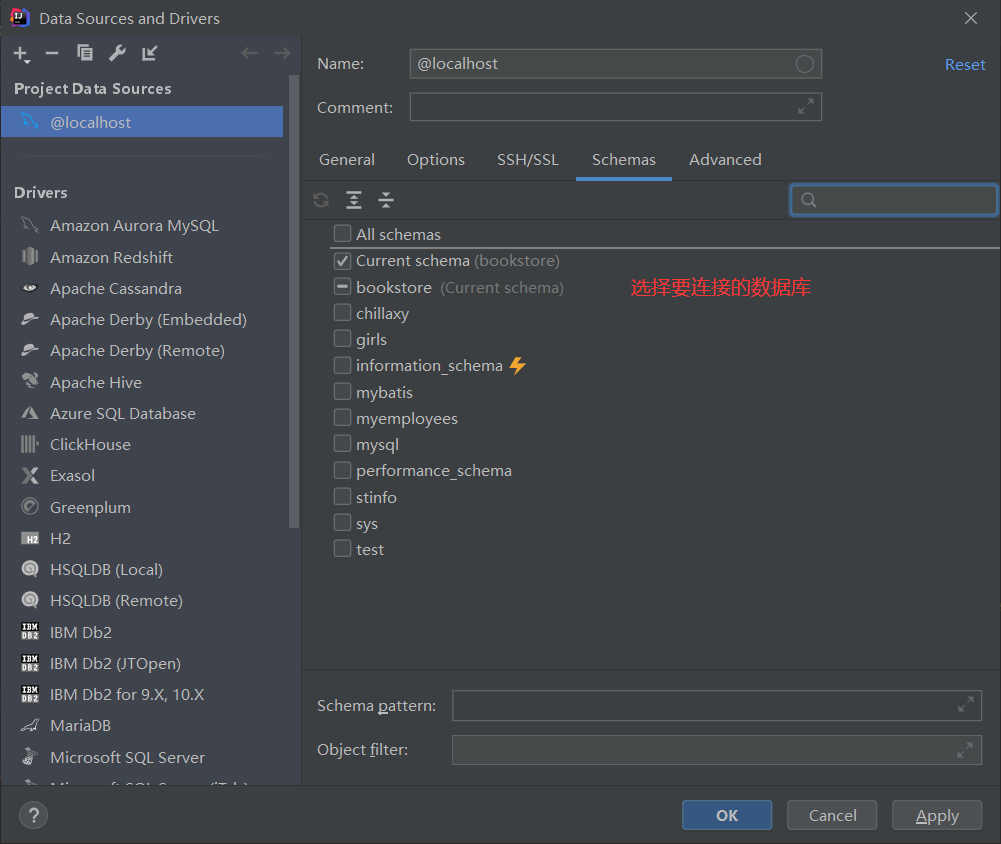Check the myemployees schema checkbox

point(342,418)
